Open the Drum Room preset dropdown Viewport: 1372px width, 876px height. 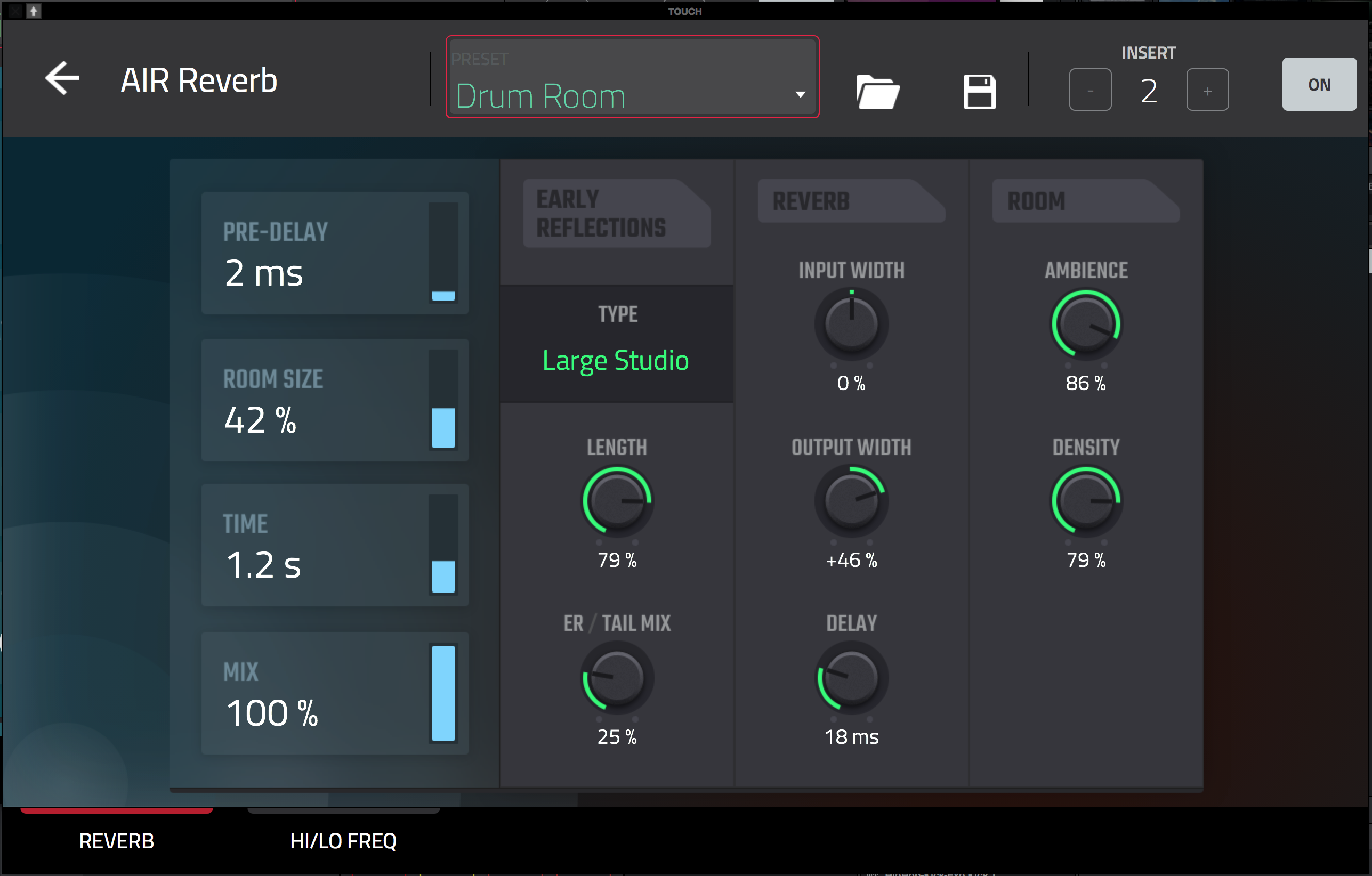tap(633, 77)
